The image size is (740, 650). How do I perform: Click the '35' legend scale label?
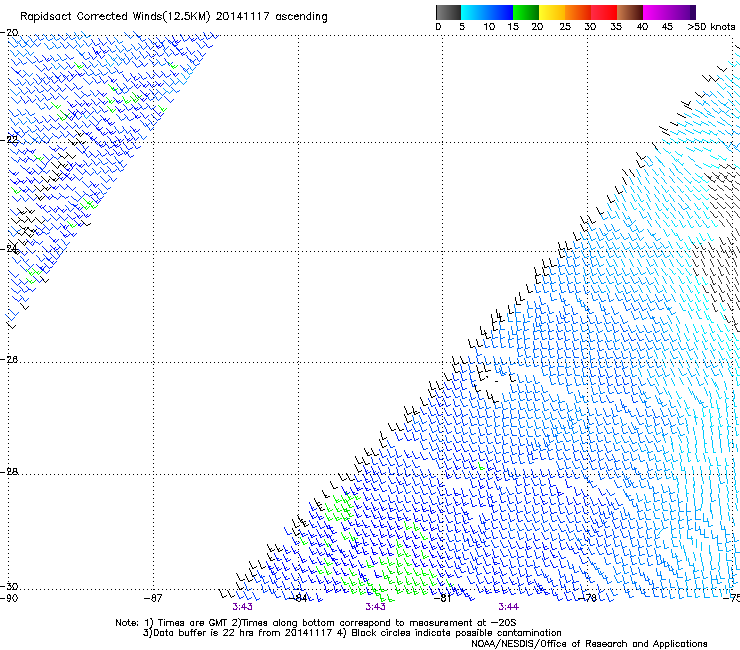pos(616,27)
